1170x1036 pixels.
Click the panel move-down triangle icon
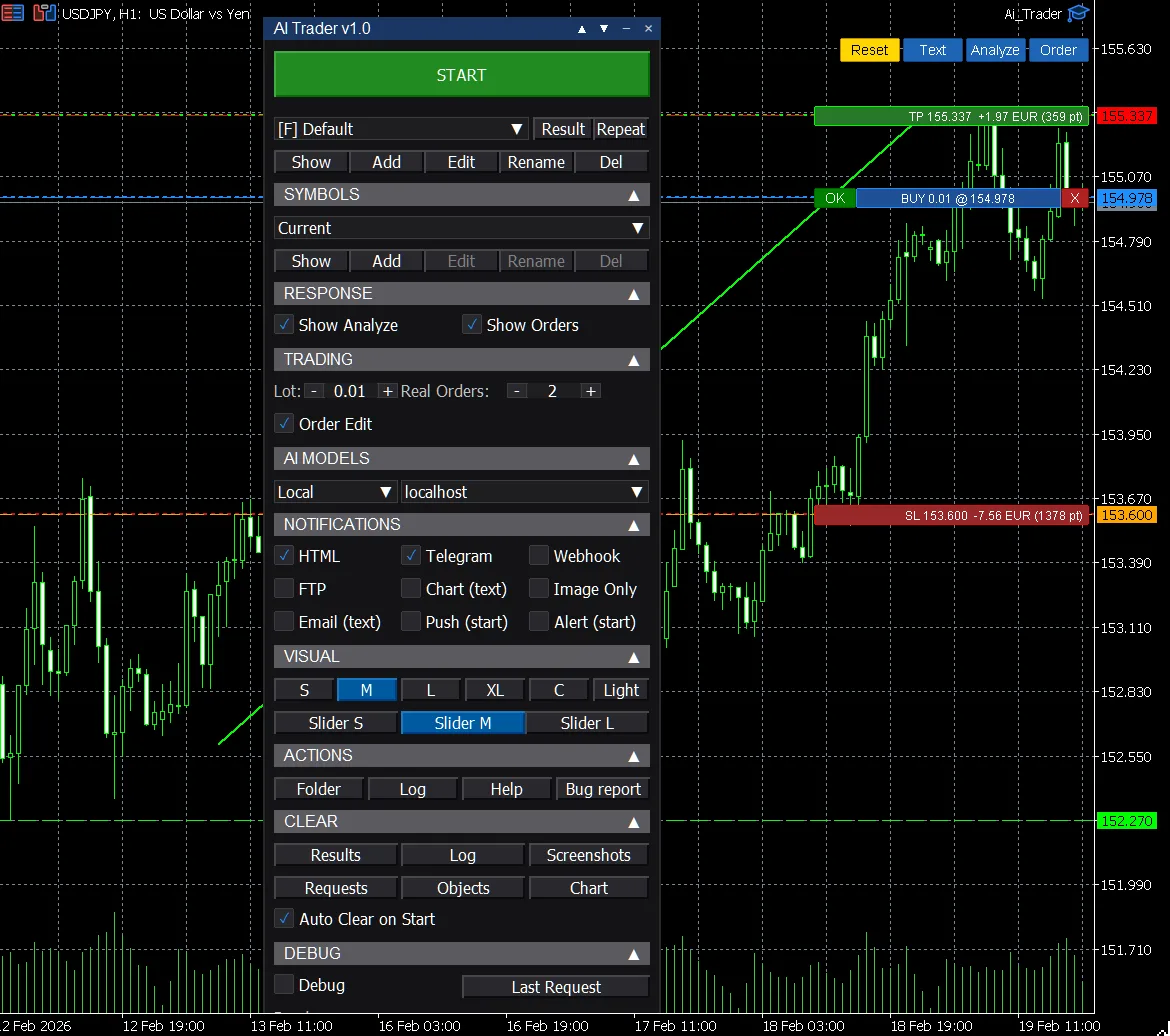pos(604,29)
